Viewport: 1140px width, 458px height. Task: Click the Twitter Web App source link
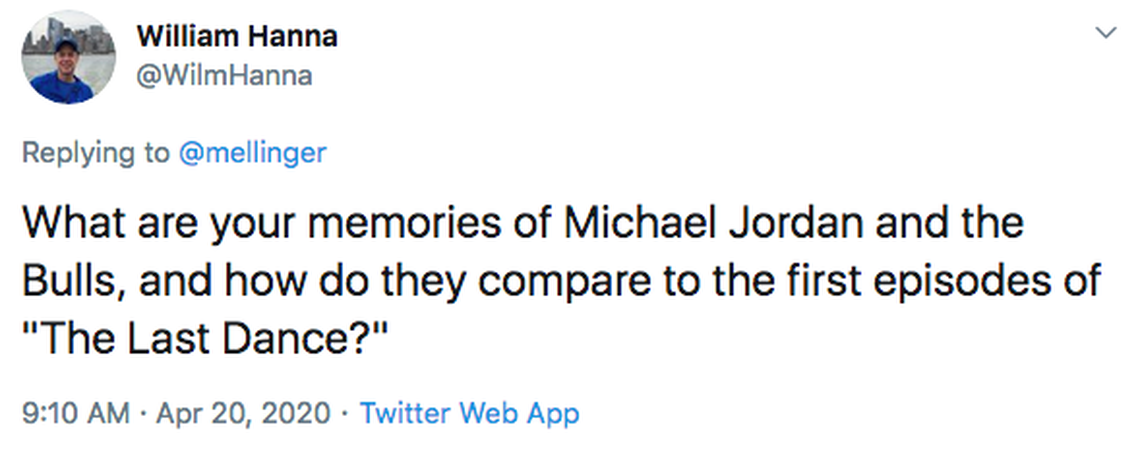tap(469, 413)
